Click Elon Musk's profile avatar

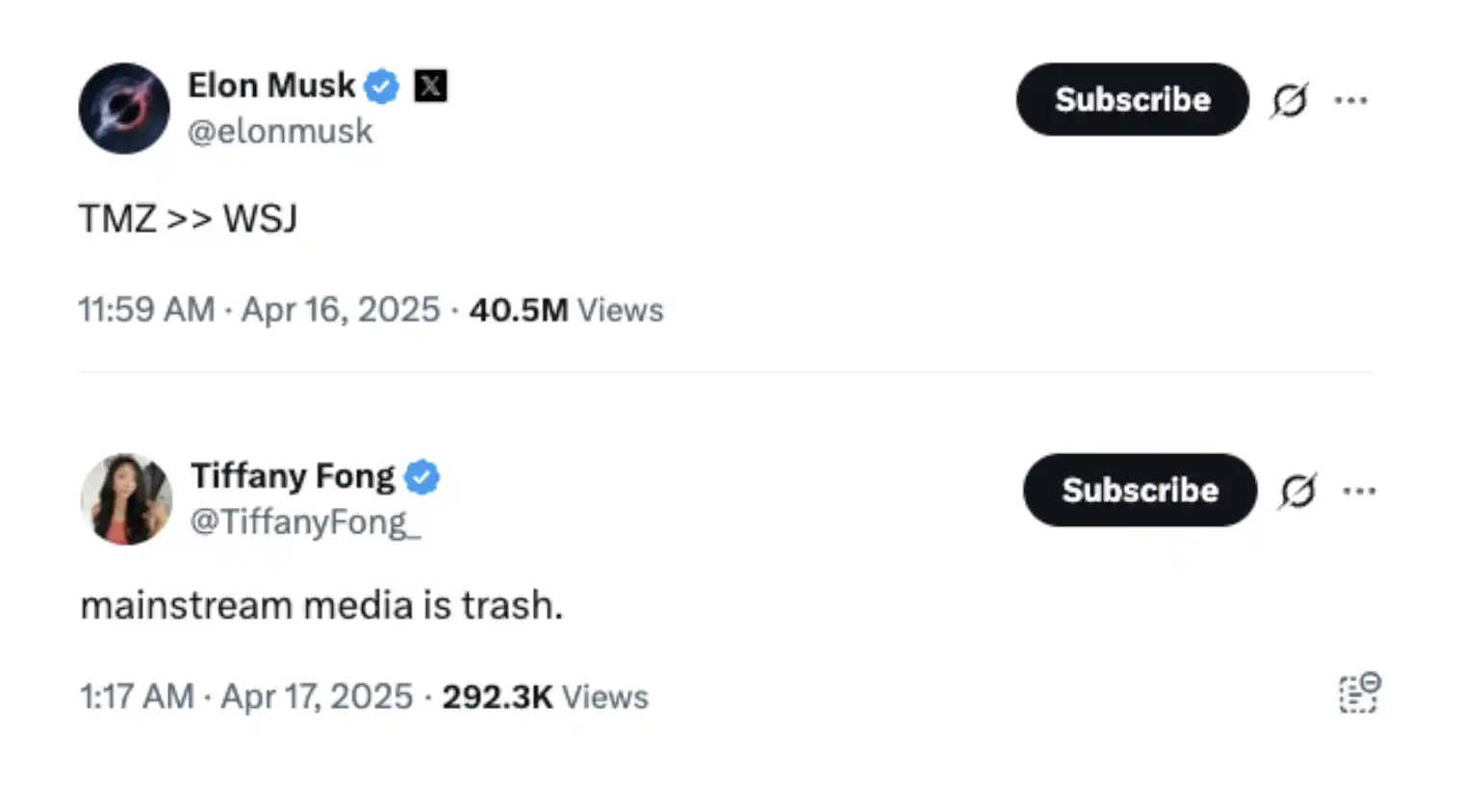coord(124,109)
